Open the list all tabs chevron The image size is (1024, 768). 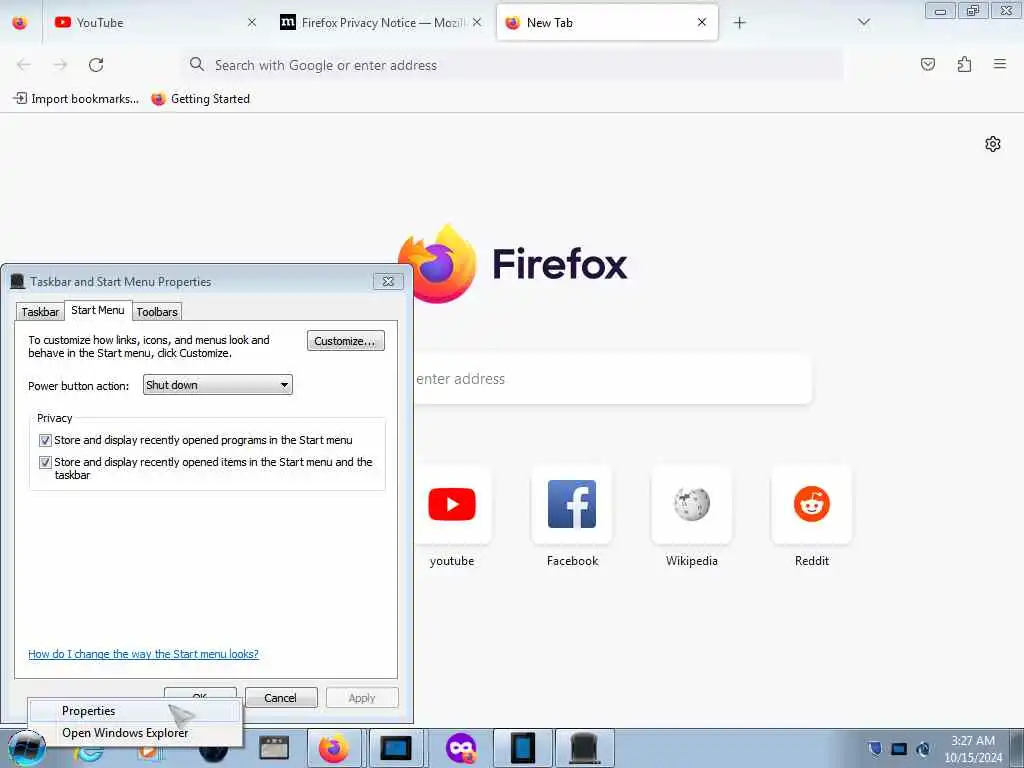tap(863, 23)
